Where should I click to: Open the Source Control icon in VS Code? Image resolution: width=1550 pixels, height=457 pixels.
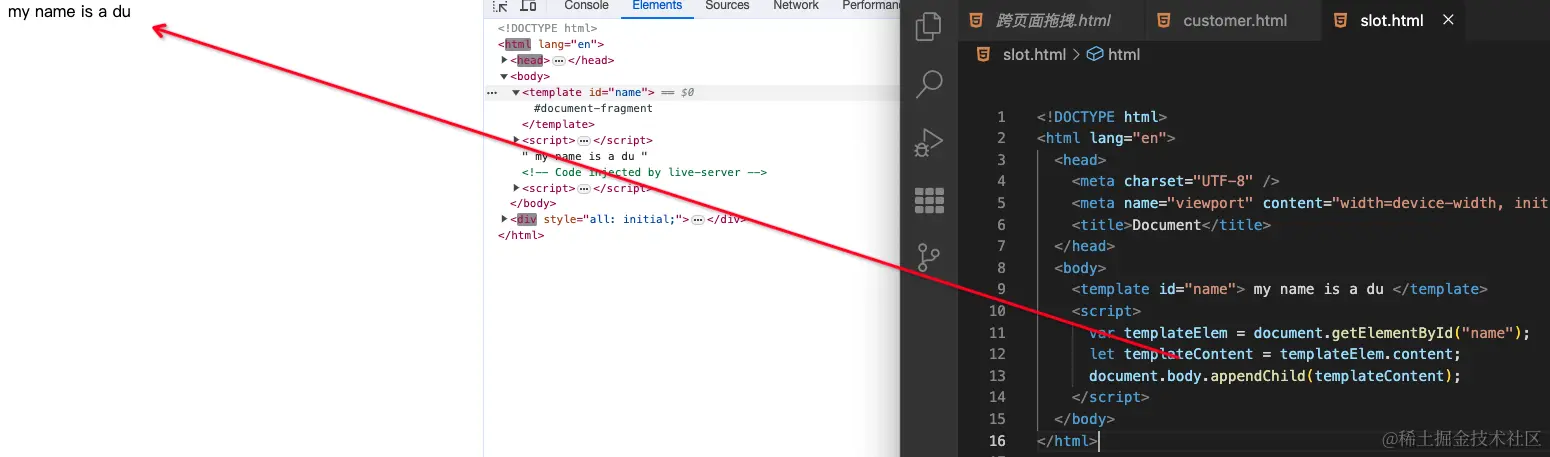(929, 258)
